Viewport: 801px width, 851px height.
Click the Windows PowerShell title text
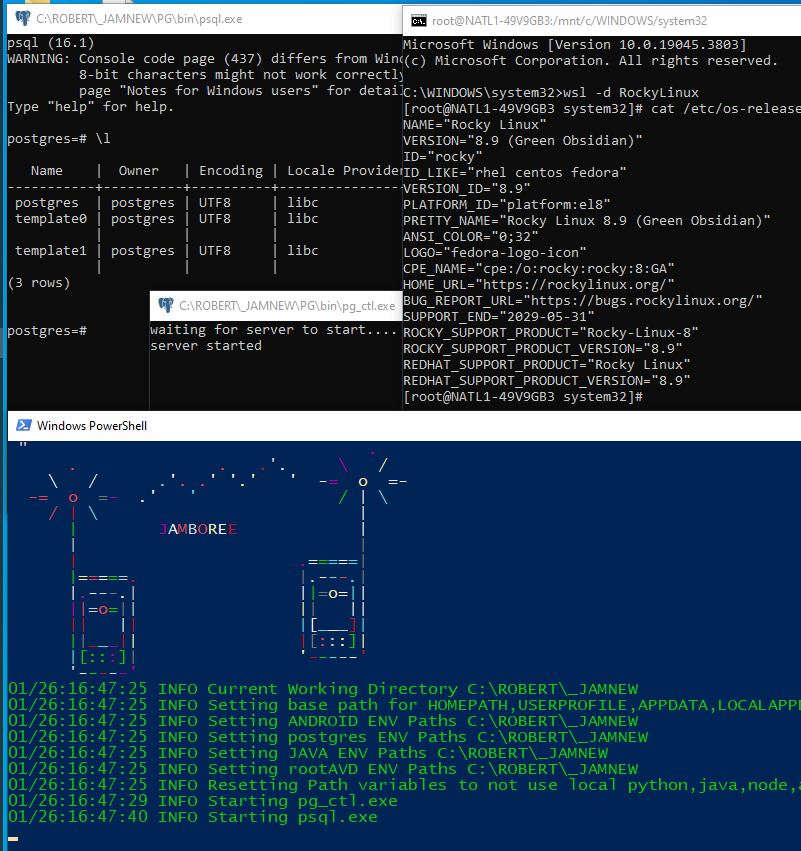click(92, 426)
